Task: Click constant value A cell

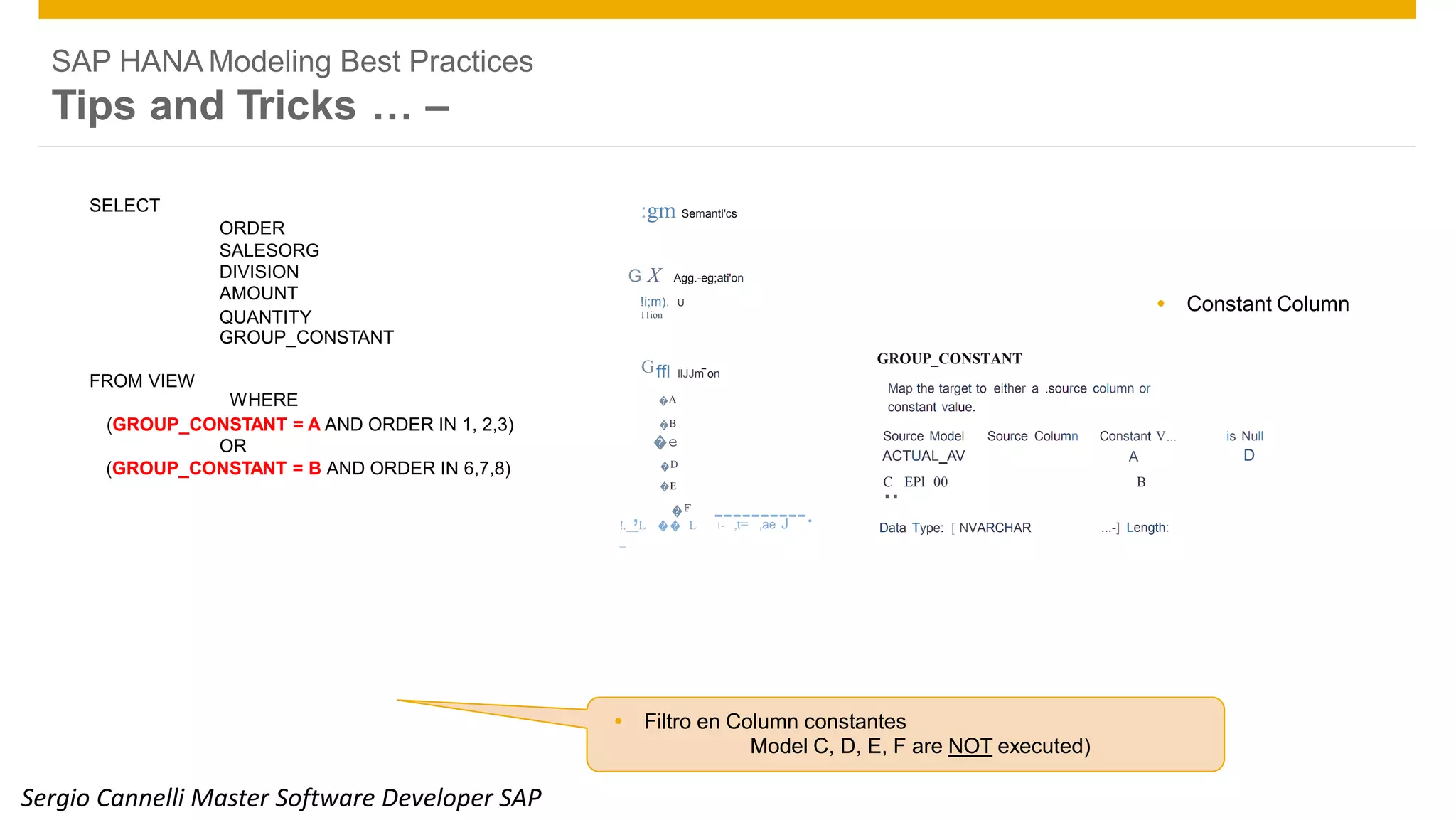Action: (x=1133, y=457)
